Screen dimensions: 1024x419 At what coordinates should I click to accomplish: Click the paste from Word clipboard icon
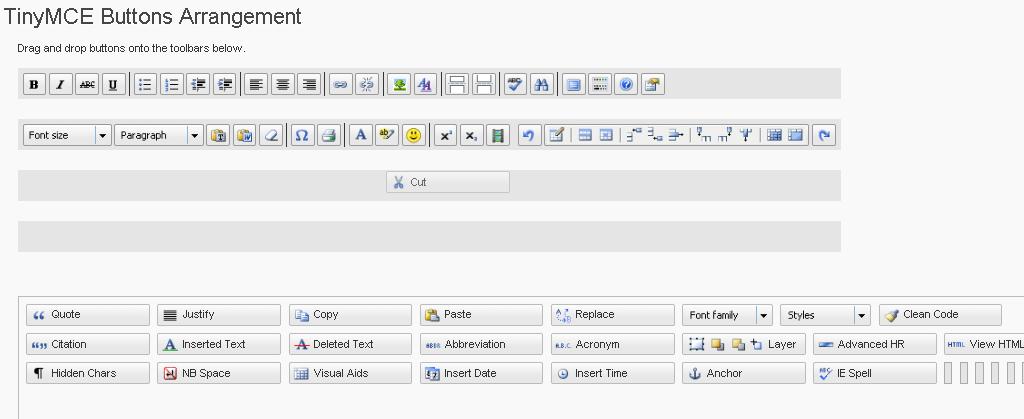pyautogui.click(x=245, y=135)
